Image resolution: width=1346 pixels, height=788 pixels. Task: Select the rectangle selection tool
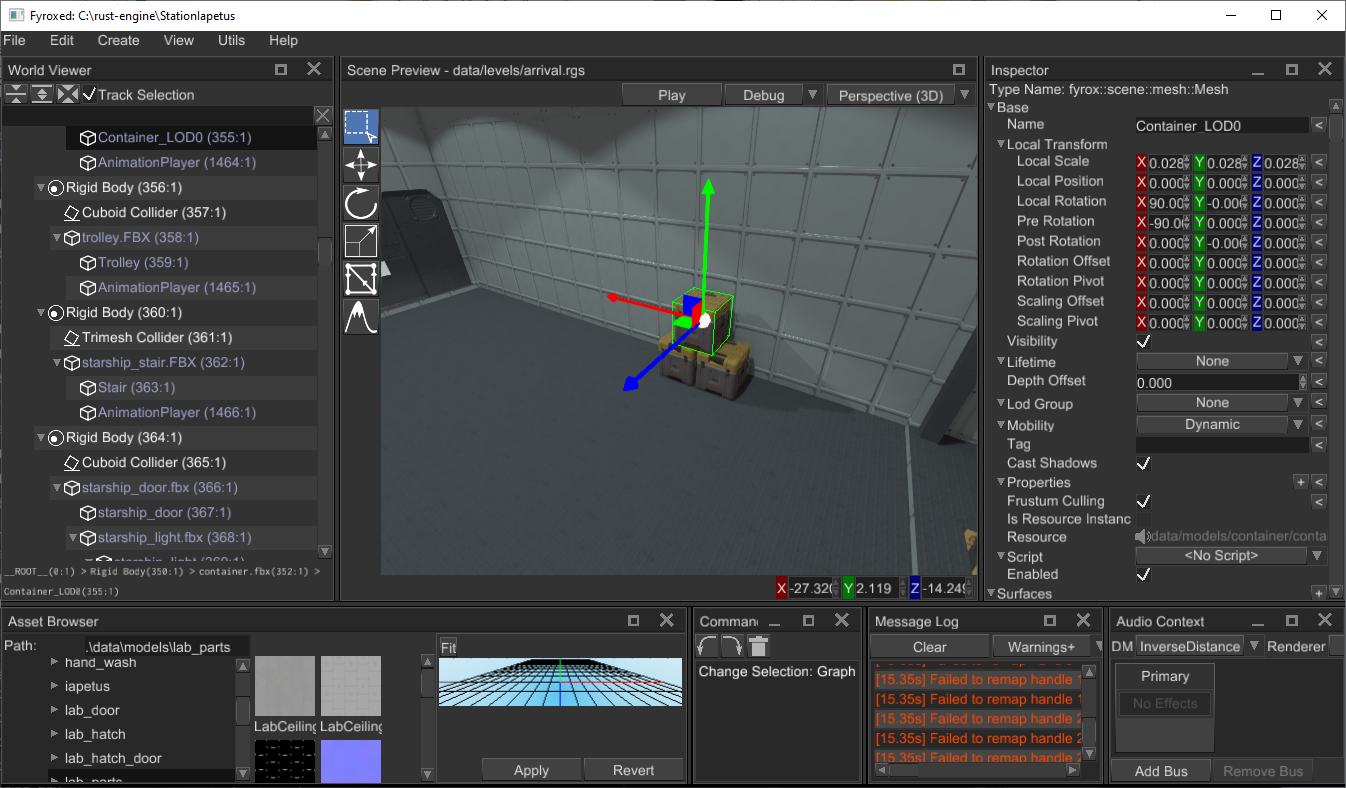(x=360, y=127)
